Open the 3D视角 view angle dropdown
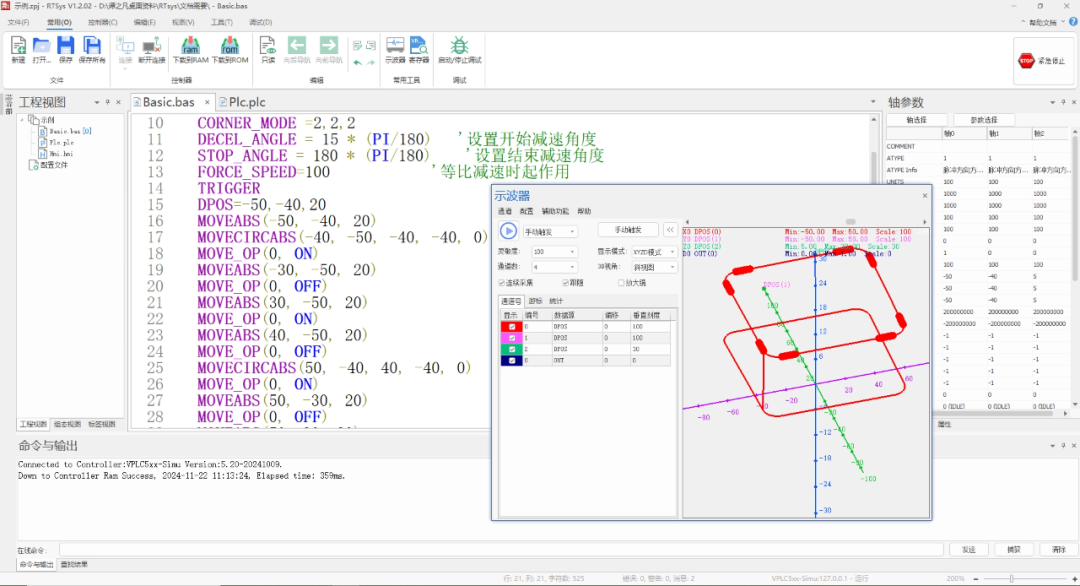1080x586 pixels. tap(654, 267)
